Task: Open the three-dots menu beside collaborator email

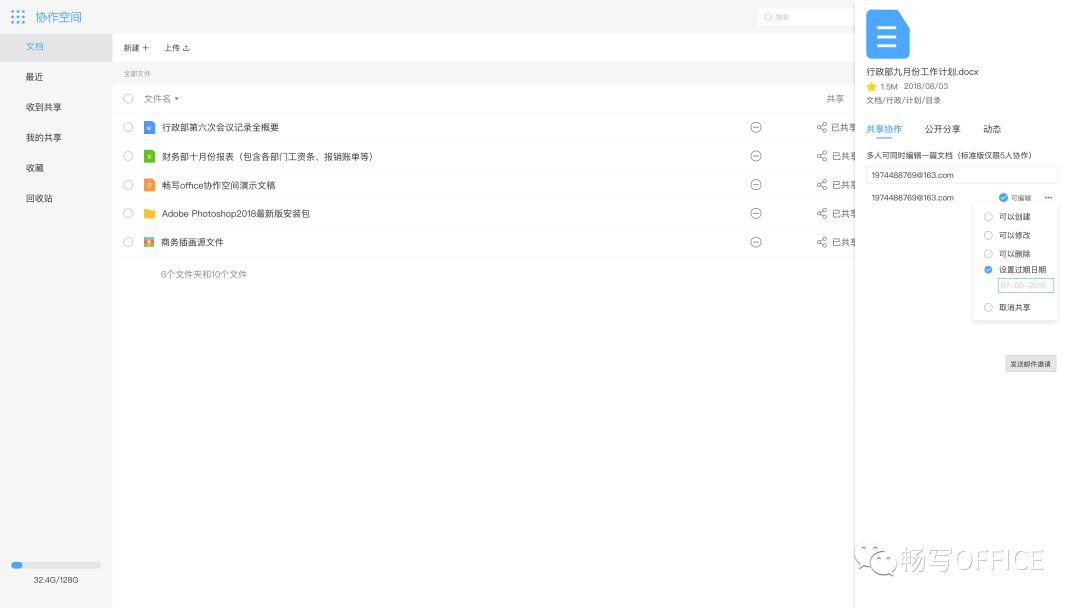Action: (x=1048, y=198)
